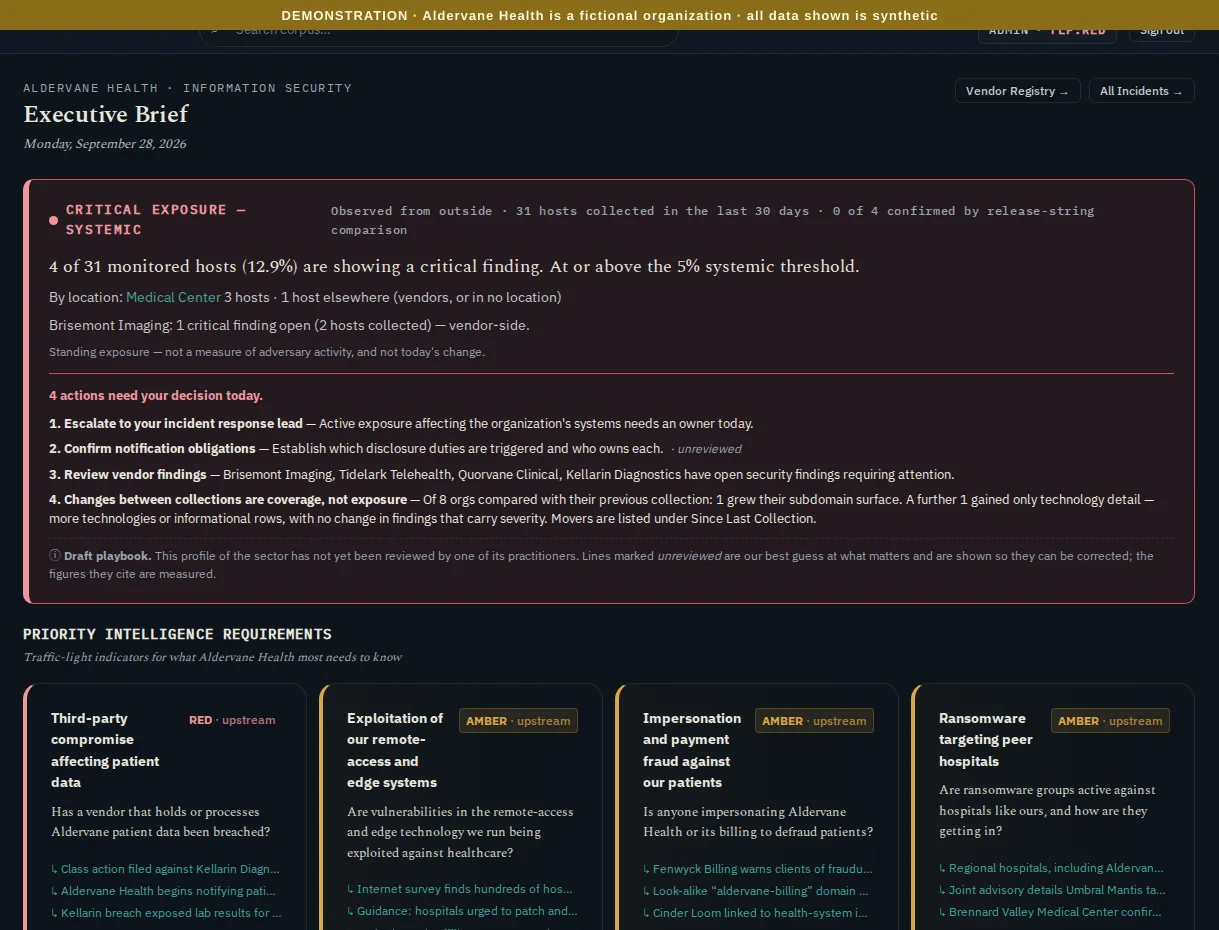Click the 4 actions need your decision heading
This screenshot has height=930, width=1219.
[x=156, y=396]
